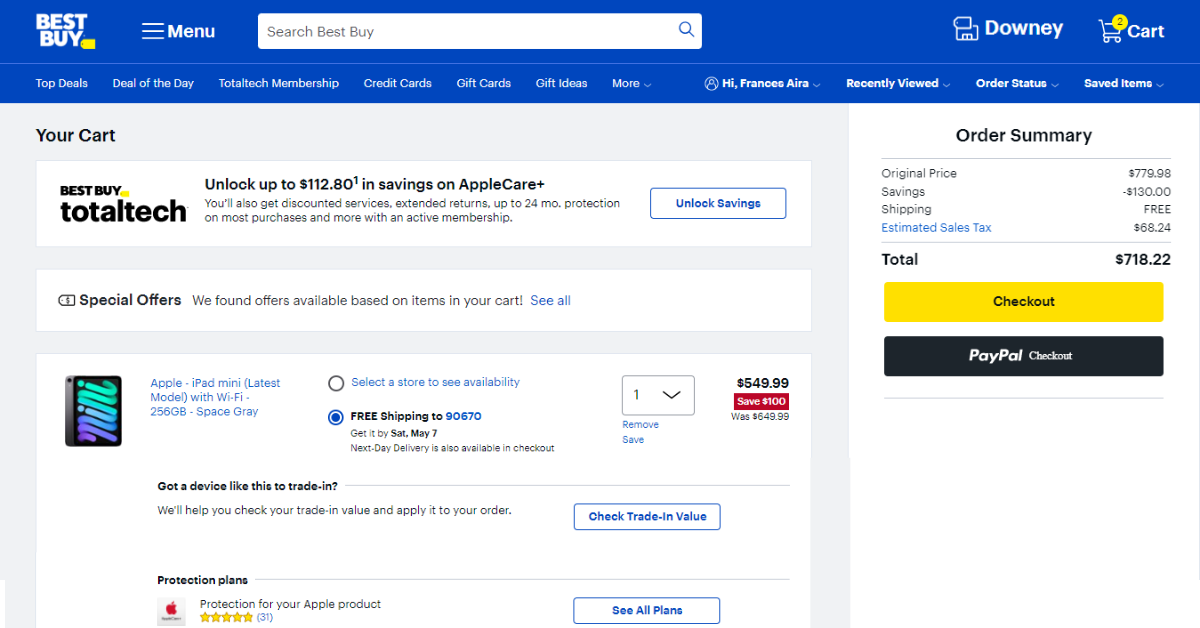Click the Special Offers badge icon
The width and height of the screenshot is (1200, 628).
[x=65, y=299]
